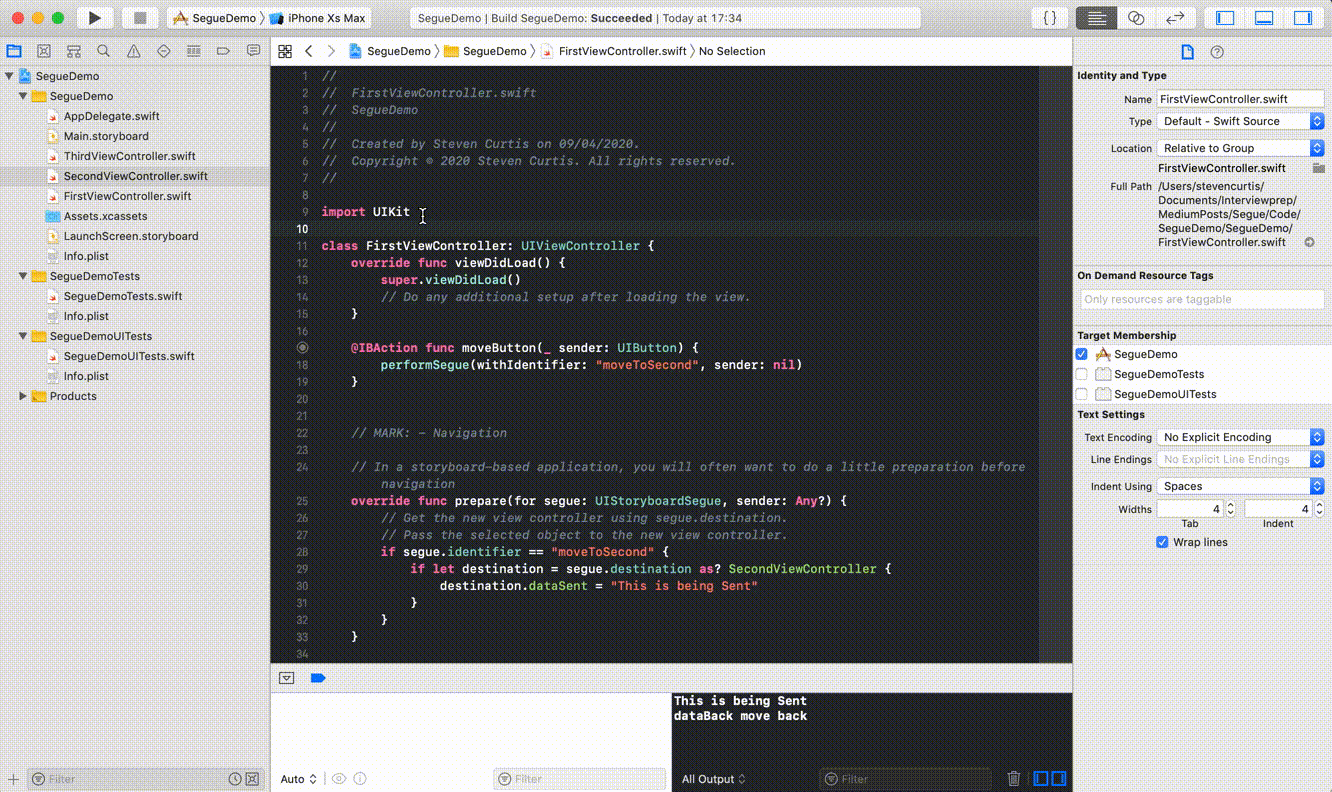This screenshot has width=1332, height=792.
Task: Go back in editor history
Action: coord(309,51)
